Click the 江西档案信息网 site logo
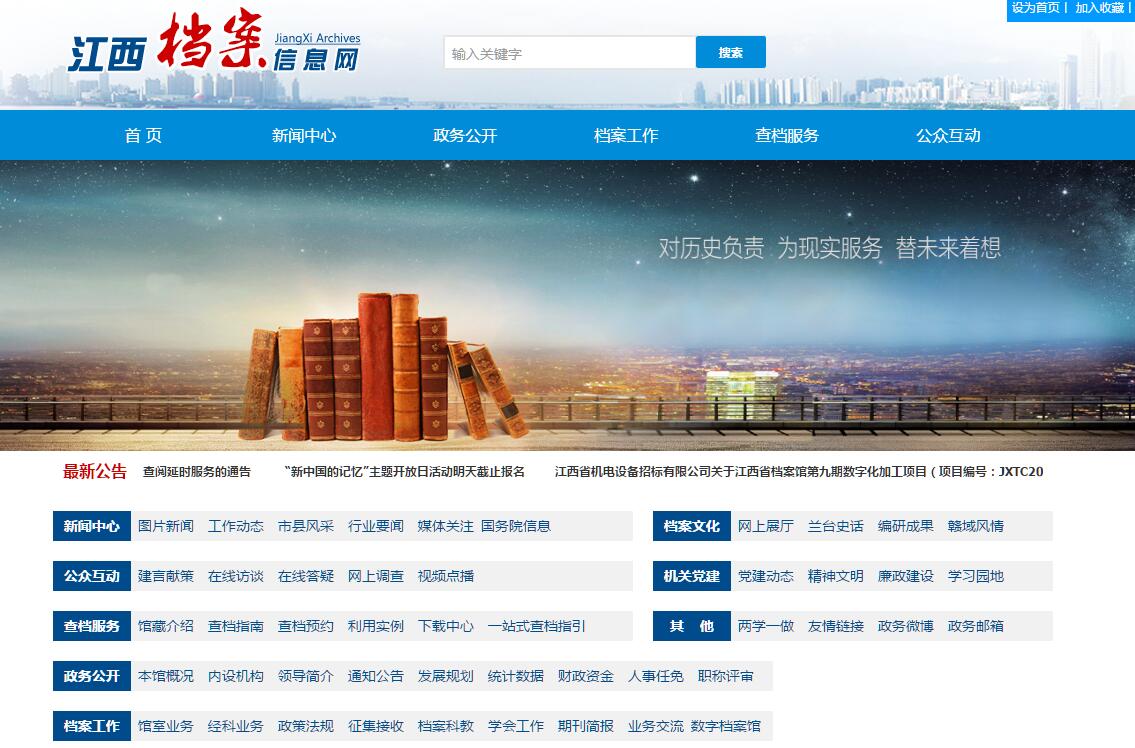 pos(214,47)
